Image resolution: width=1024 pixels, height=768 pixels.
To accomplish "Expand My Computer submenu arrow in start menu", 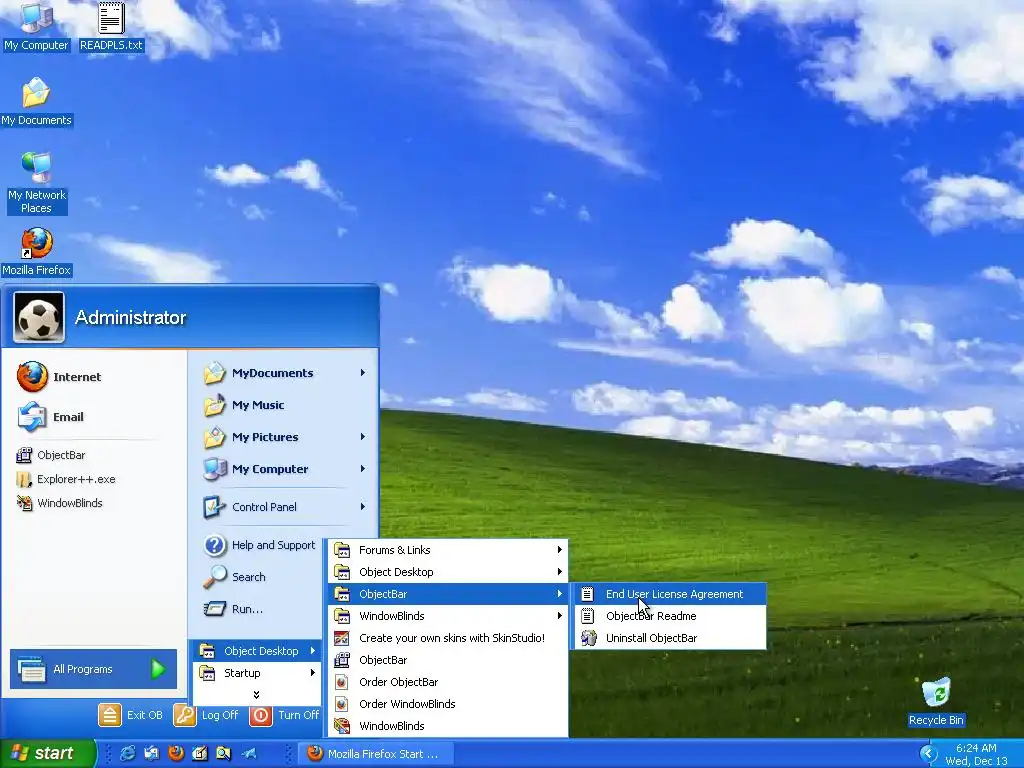I will pyautogui.click(x=362, y=469).
